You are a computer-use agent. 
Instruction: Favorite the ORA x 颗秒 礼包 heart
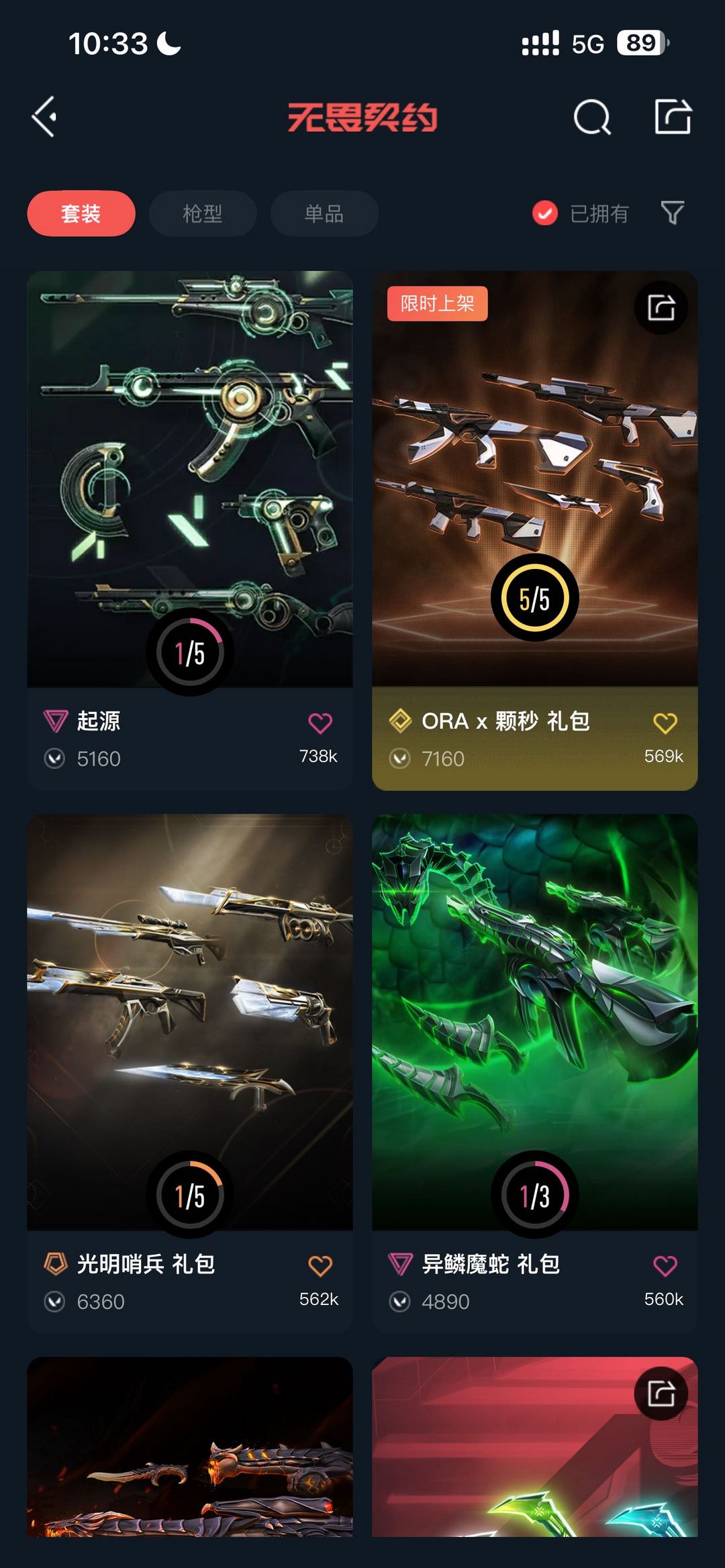[665, 723]
